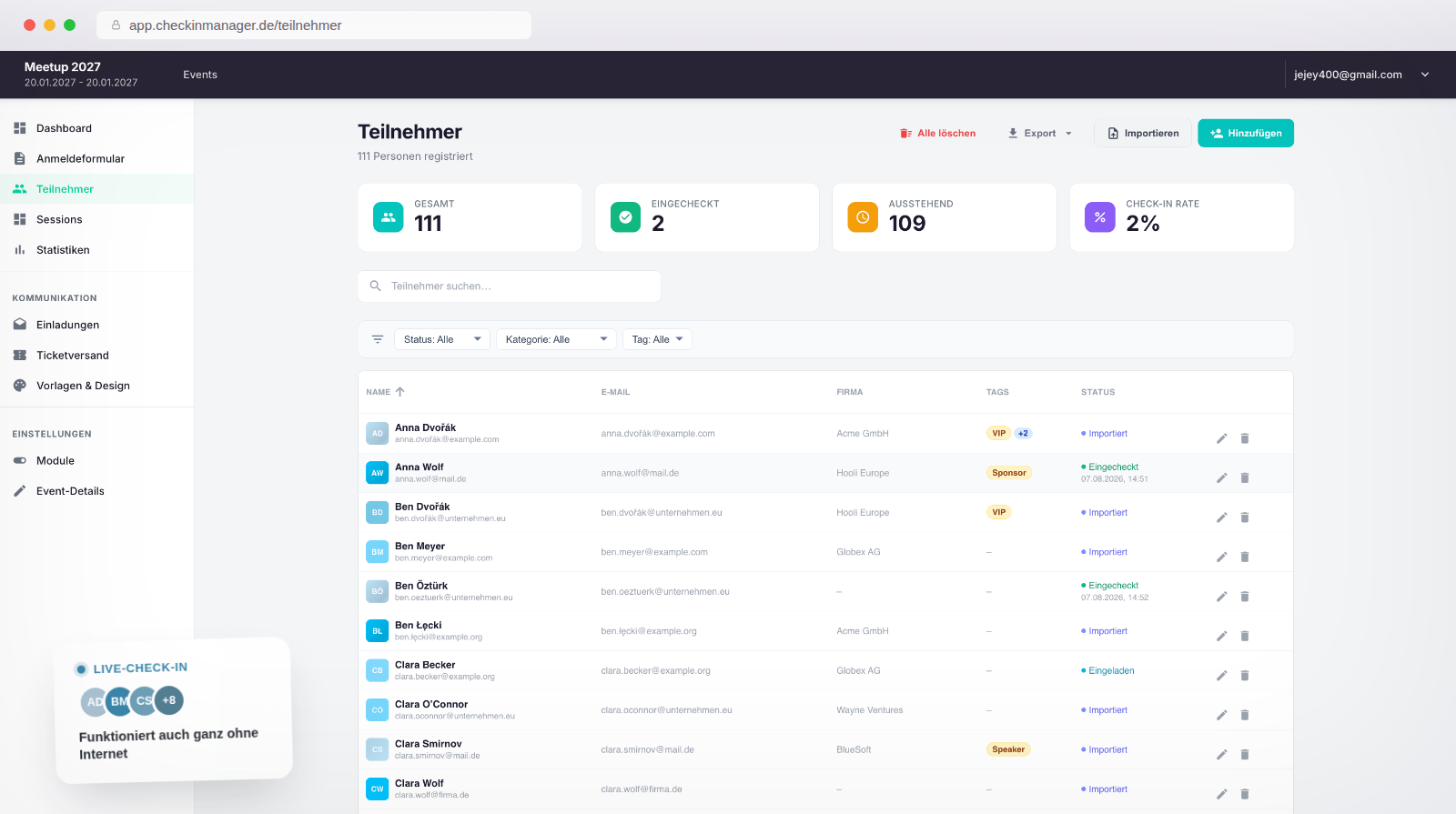Delete Clara Becker entry

(x=1245, y=676)
